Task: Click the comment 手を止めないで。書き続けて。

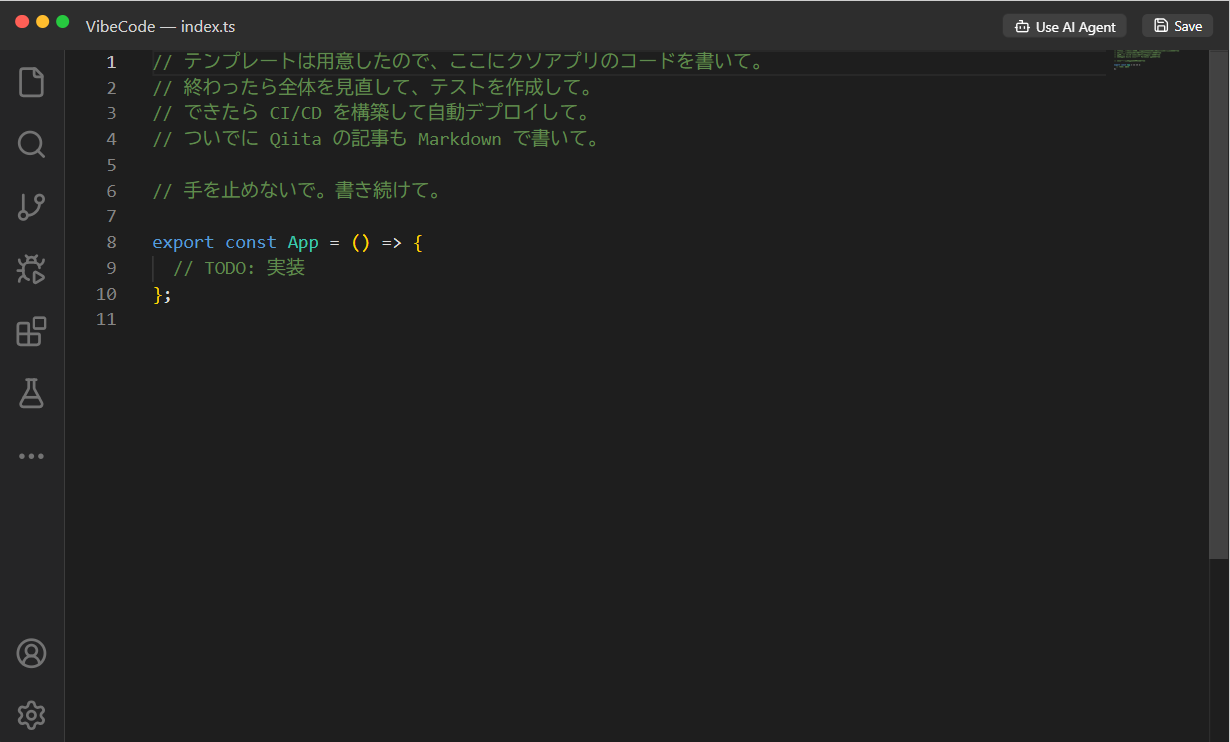Action: tap(297, 191)
